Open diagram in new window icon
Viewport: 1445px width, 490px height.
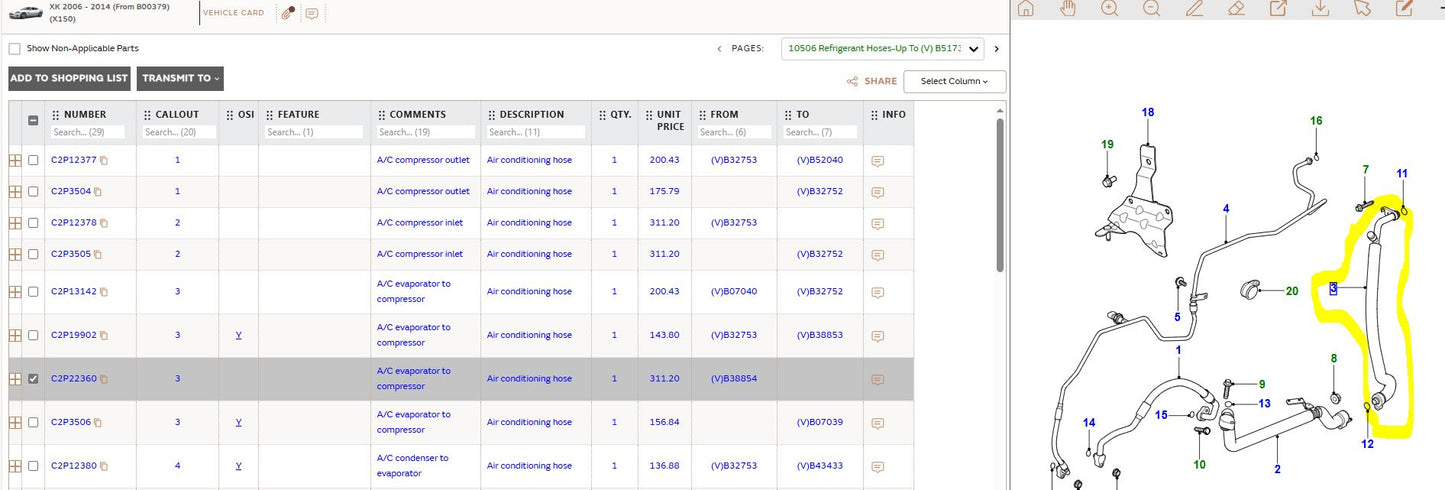click(1278, 9)
